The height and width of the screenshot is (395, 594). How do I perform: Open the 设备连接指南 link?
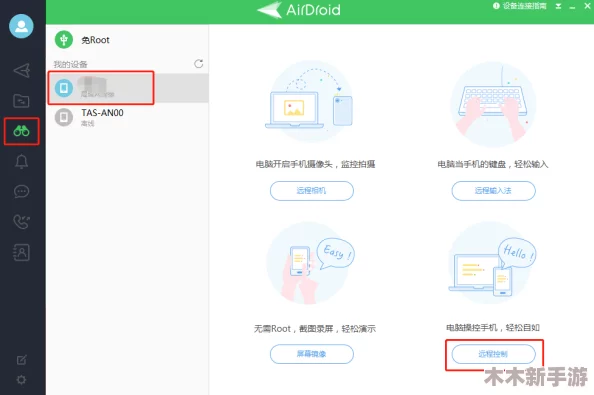click(x=520, y=6)
